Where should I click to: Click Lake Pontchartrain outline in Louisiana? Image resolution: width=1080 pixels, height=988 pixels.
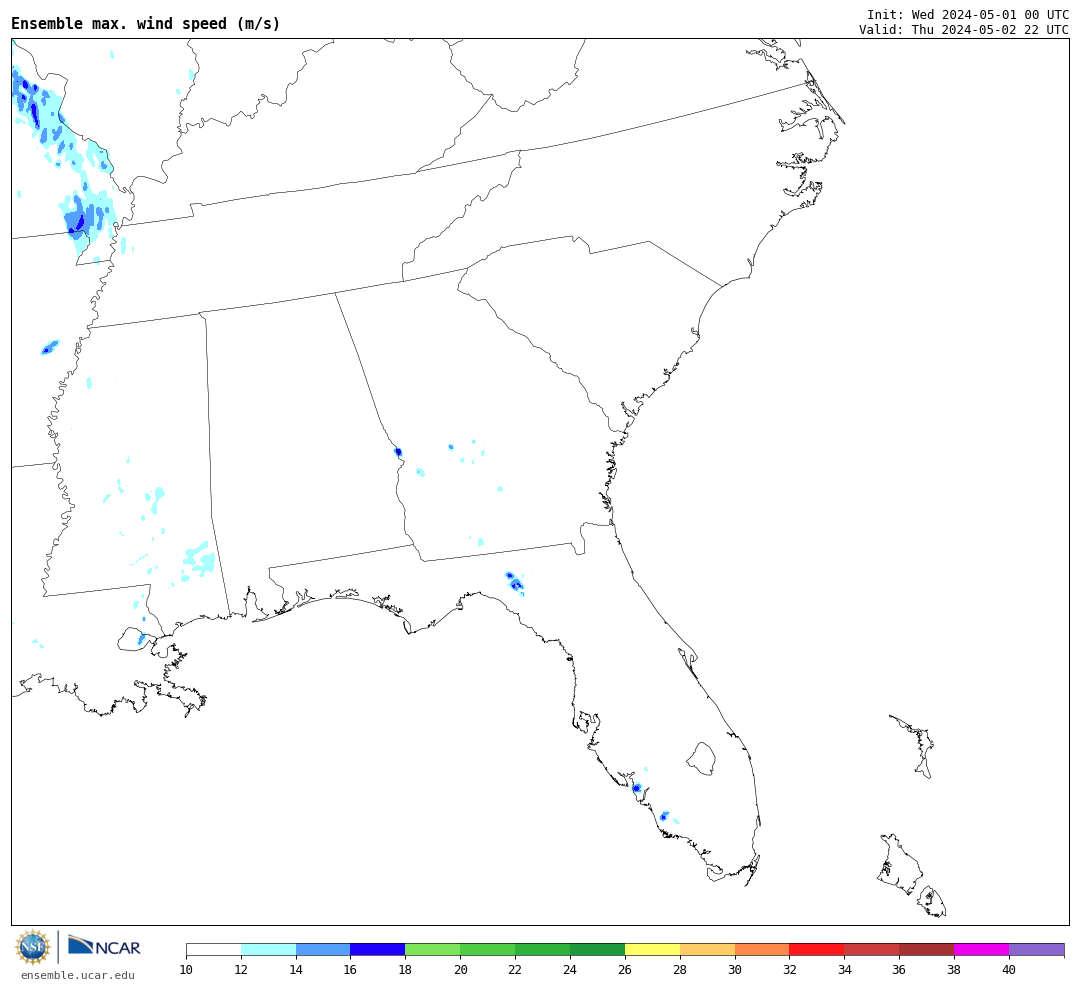(x=135, y=639)
